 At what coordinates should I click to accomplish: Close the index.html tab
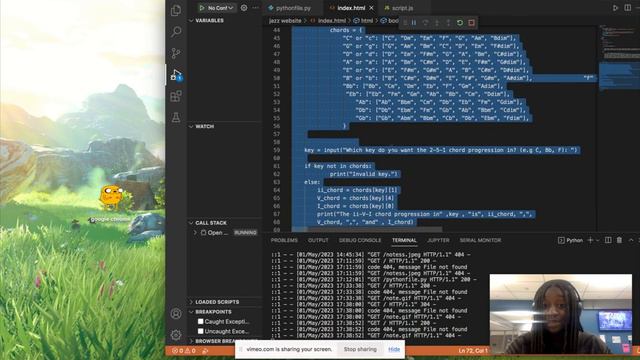[371, 8]
